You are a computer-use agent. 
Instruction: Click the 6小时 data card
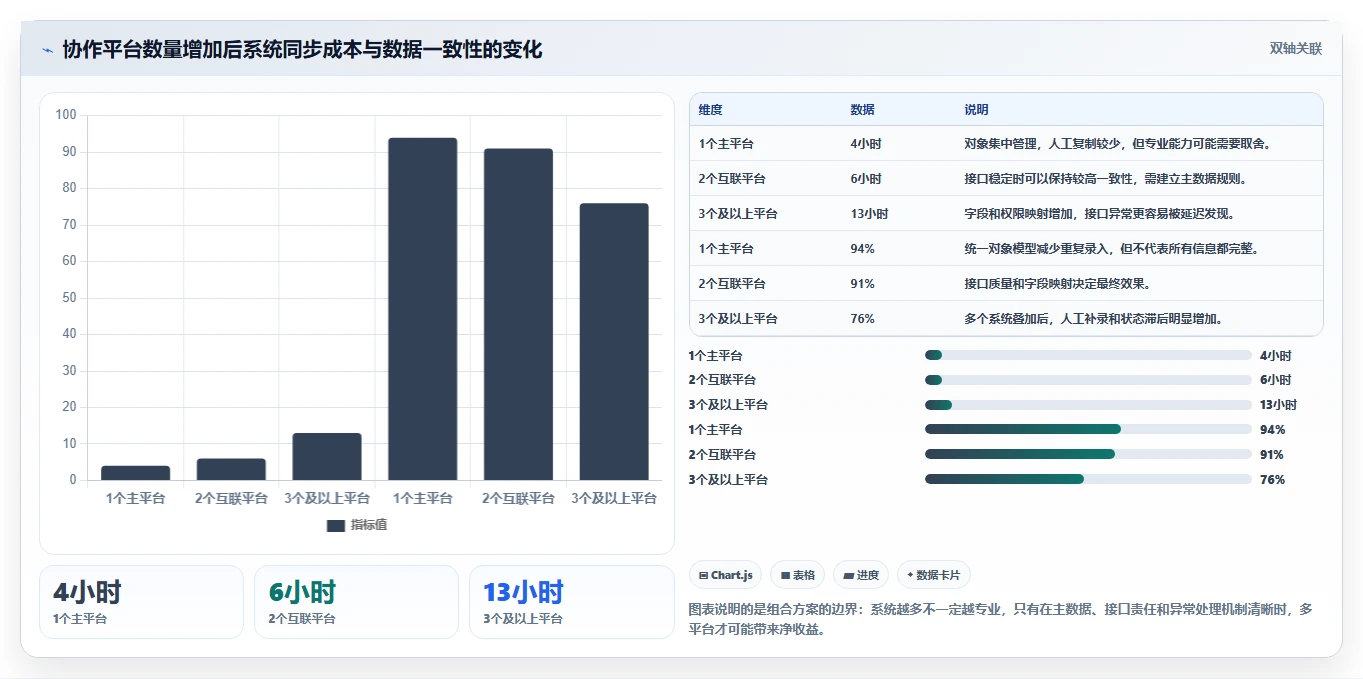click(356, 602)
